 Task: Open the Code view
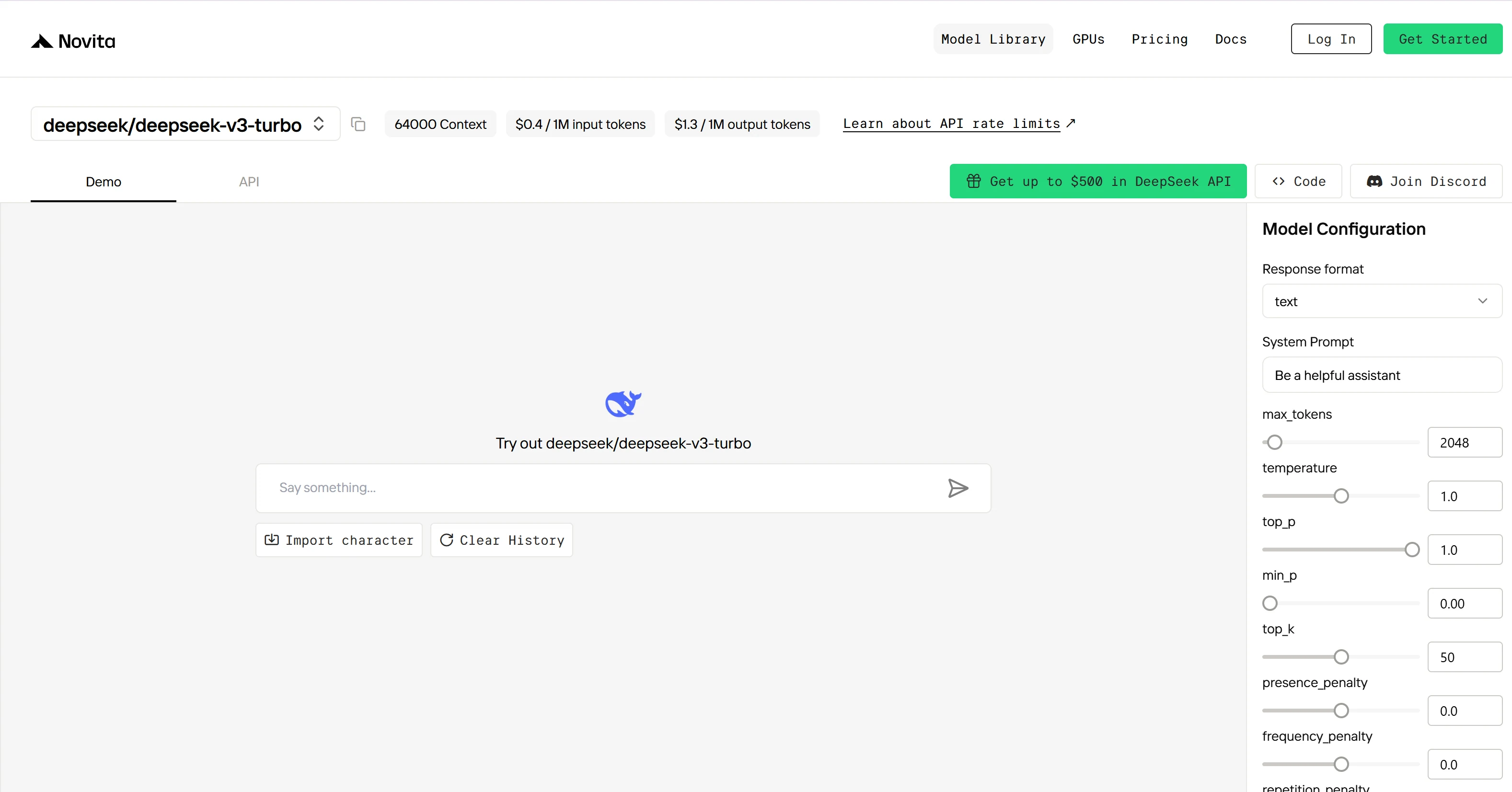tap(1298, 181)
